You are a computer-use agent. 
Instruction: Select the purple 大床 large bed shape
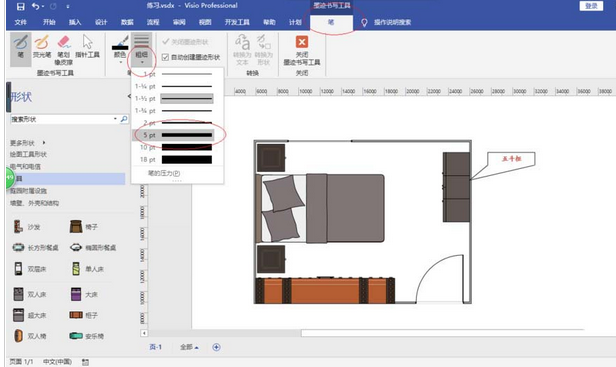pos(84,294)
